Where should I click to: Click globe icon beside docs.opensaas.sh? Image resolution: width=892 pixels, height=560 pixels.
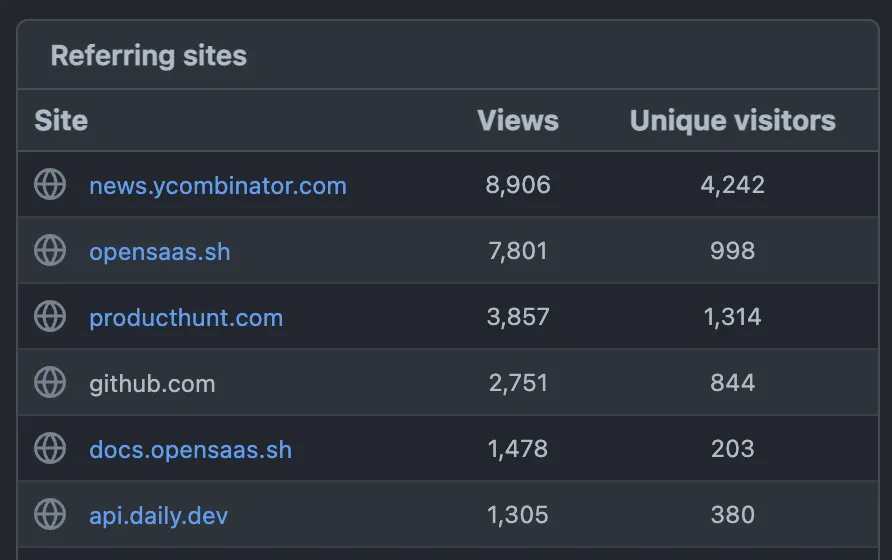click(x=50, y=449)
